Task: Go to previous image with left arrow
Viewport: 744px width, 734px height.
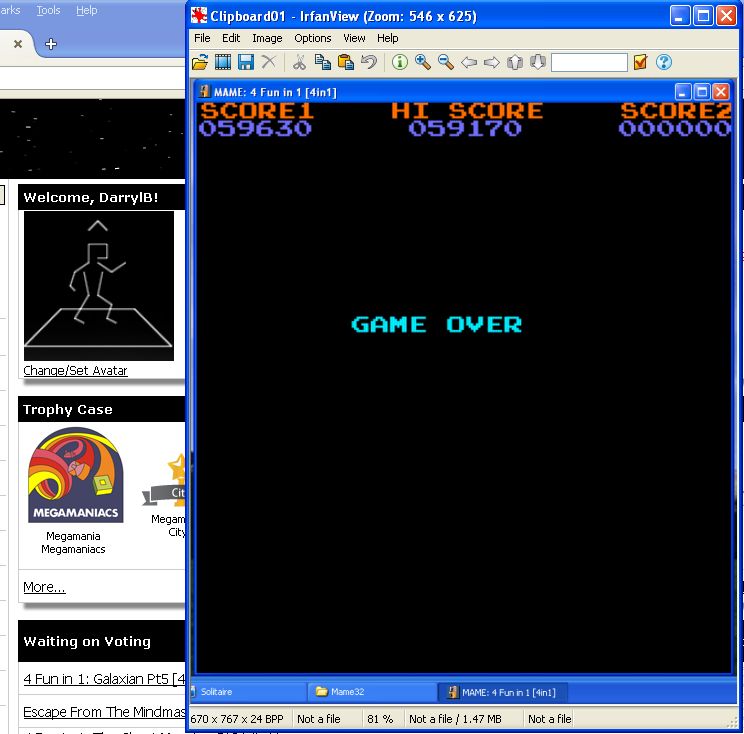Action: point(469,62)
